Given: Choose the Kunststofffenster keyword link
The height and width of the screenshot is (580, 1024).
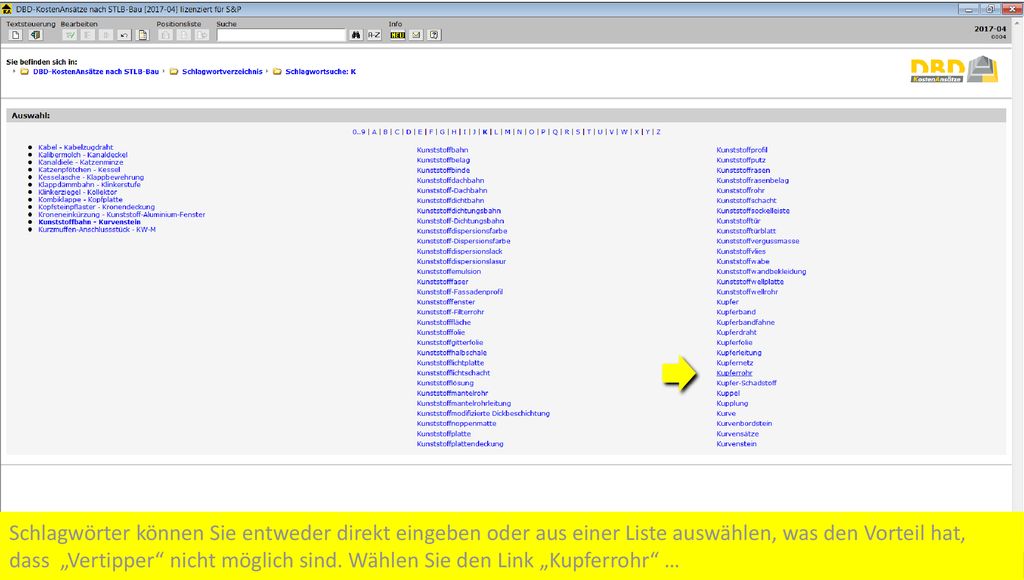Looking at the screenshot, I should [x=446, y=302].
